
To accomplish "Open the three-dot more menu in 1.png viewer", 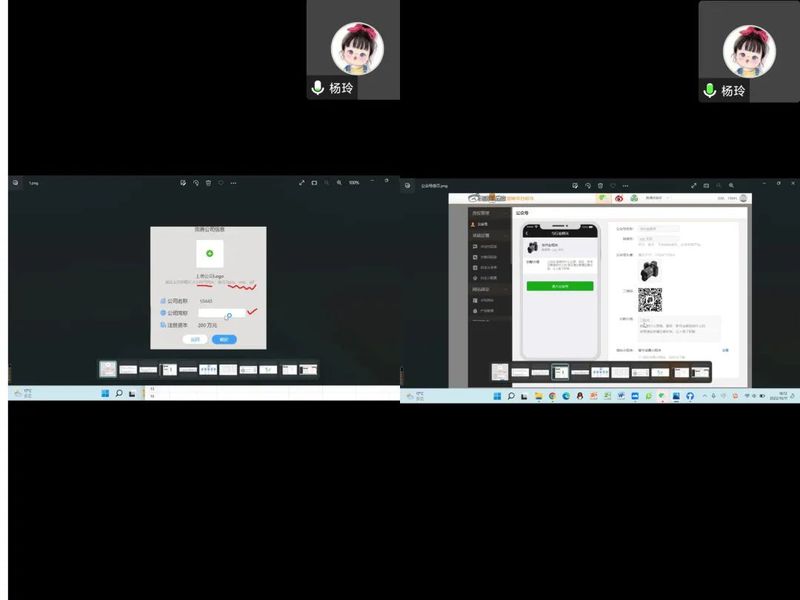I will coord(234,183).
